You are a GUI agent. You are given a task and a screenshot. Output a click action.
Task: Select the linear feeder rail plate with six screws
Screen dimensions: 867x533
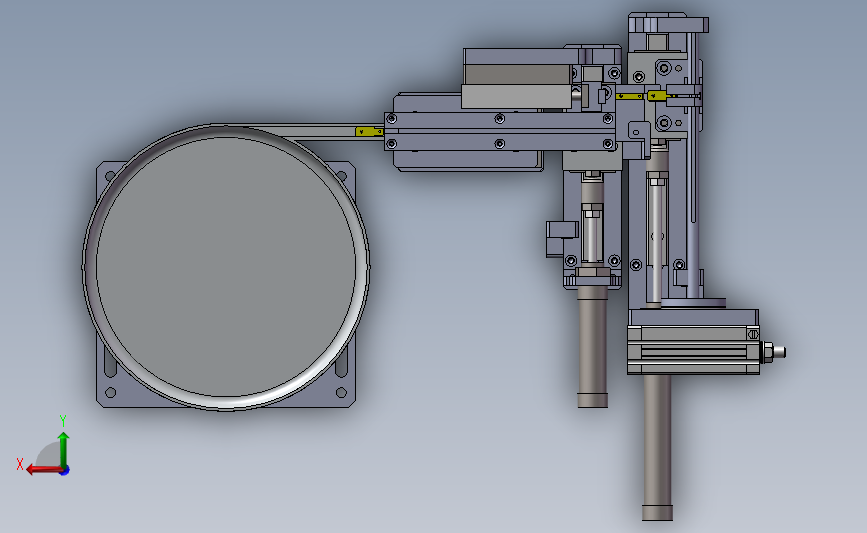(500, 132)
